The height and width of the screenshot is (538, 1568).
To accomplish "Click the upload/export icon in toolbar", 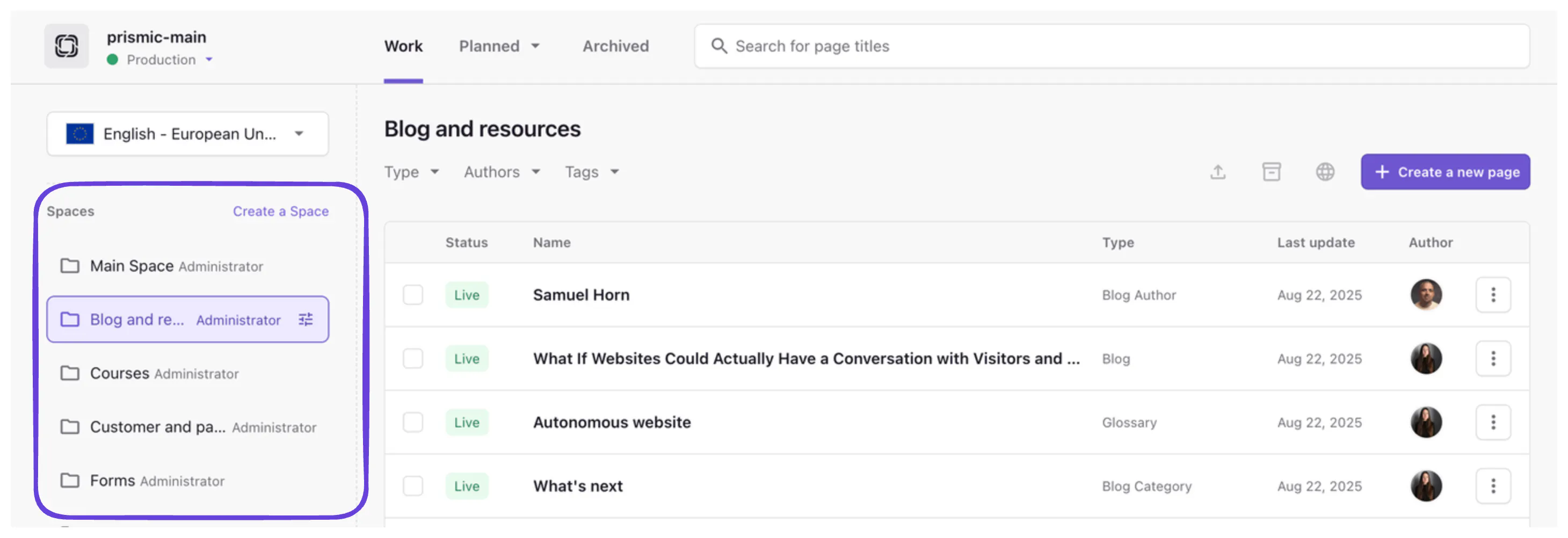I will (1217, 172).
